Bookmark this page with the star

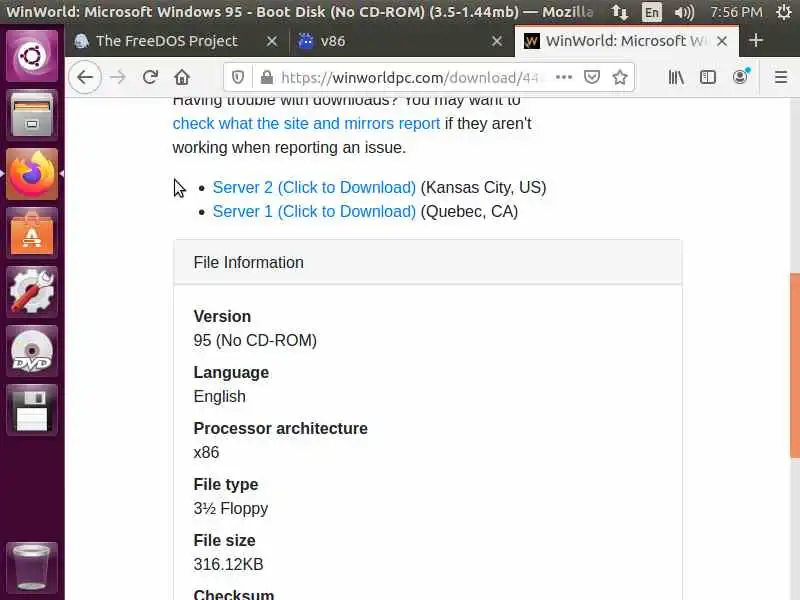point(620,78)
